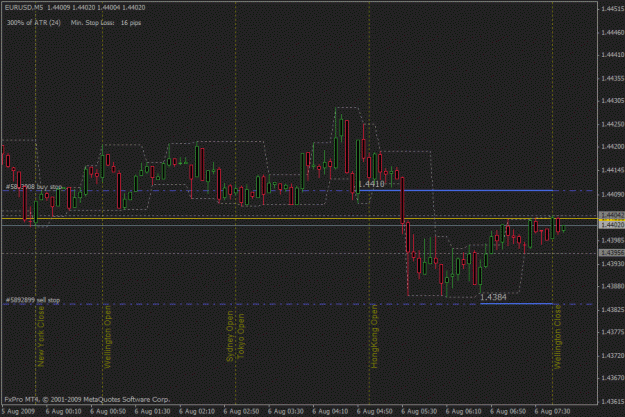This screenshot has width=625, height=417.
Task: Click the highlighted 1.44020 current price tag
Action: click(x=612, y=225)
